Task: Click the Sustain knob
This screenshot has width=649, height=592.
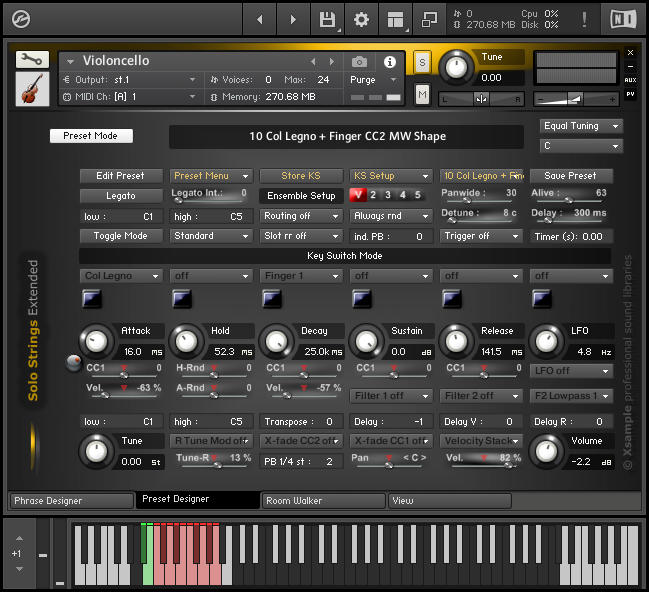Action: 366,342
